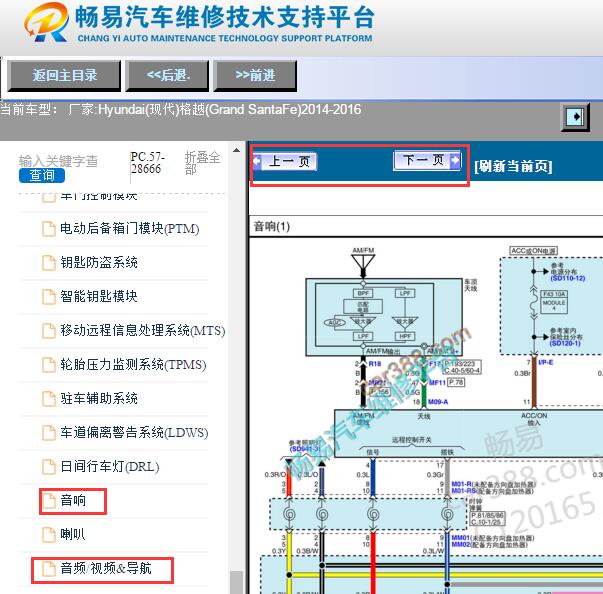Open the 下一页 next page button
This screenshot has width=603, height=594.
click(x=427, y=160)
